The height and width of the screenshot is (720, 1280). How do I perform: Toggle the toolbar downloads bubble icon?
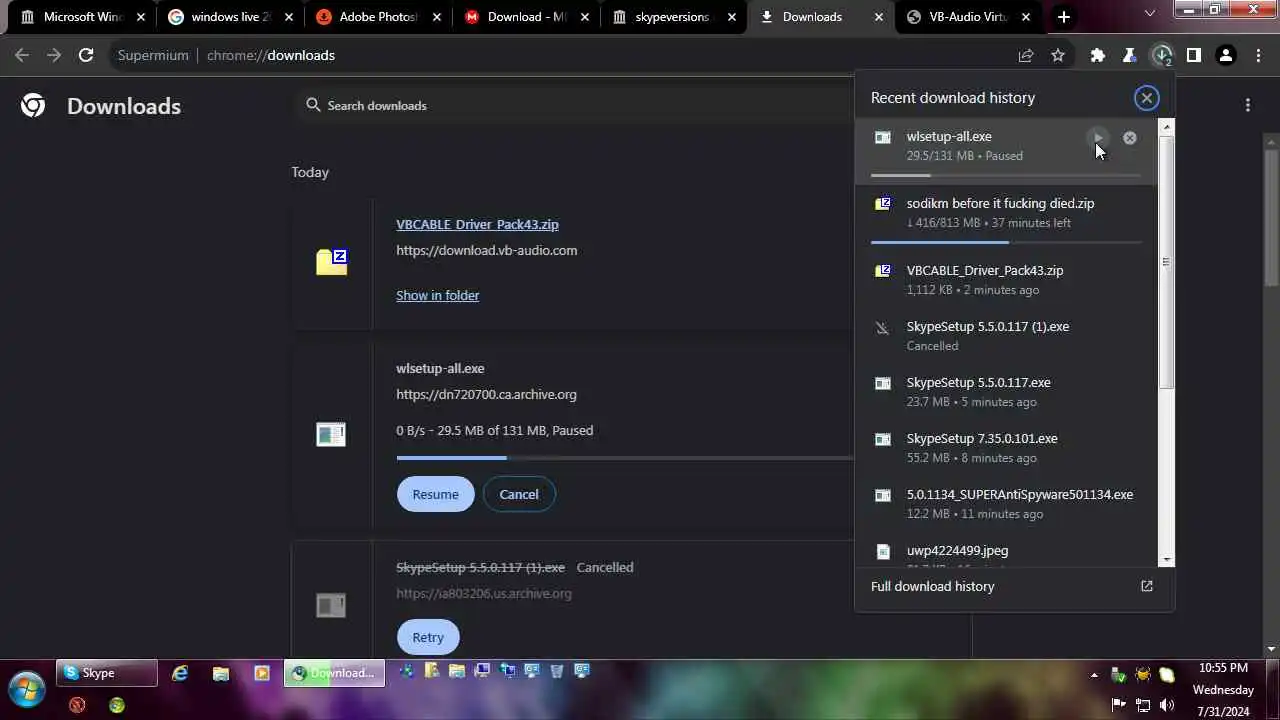click(x=1162, y=56)
